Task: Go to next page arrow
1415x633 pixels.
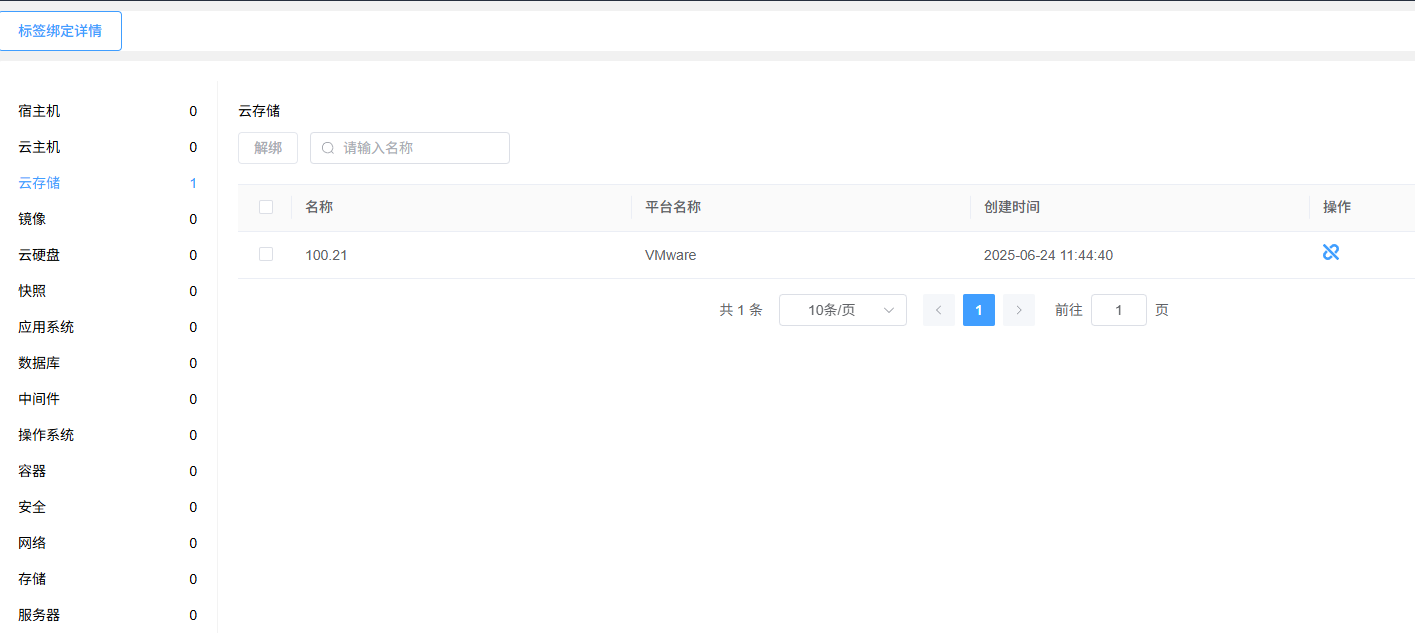Action: pyautogui.click(x=1019, y=310)
